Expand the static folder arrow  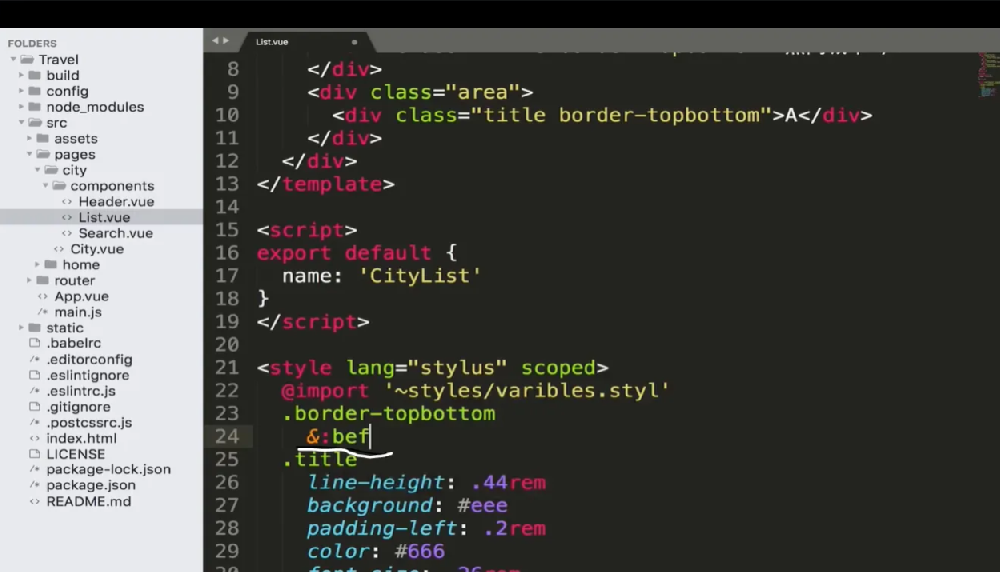22,328
